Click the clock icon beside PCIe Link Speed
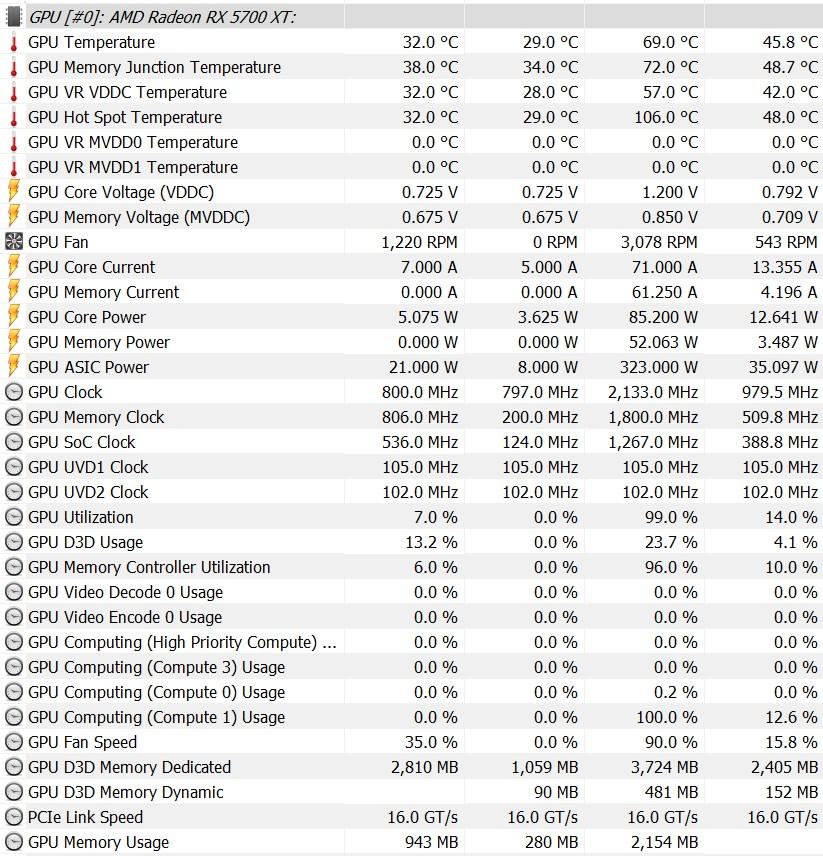Screen dimensions: 823x856 [x=14, y=817]
